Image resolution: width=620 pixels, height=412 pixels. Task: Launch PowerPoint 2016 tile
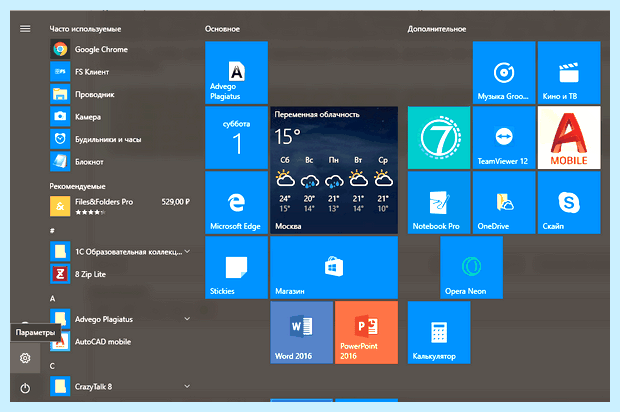tap(367, 333)
